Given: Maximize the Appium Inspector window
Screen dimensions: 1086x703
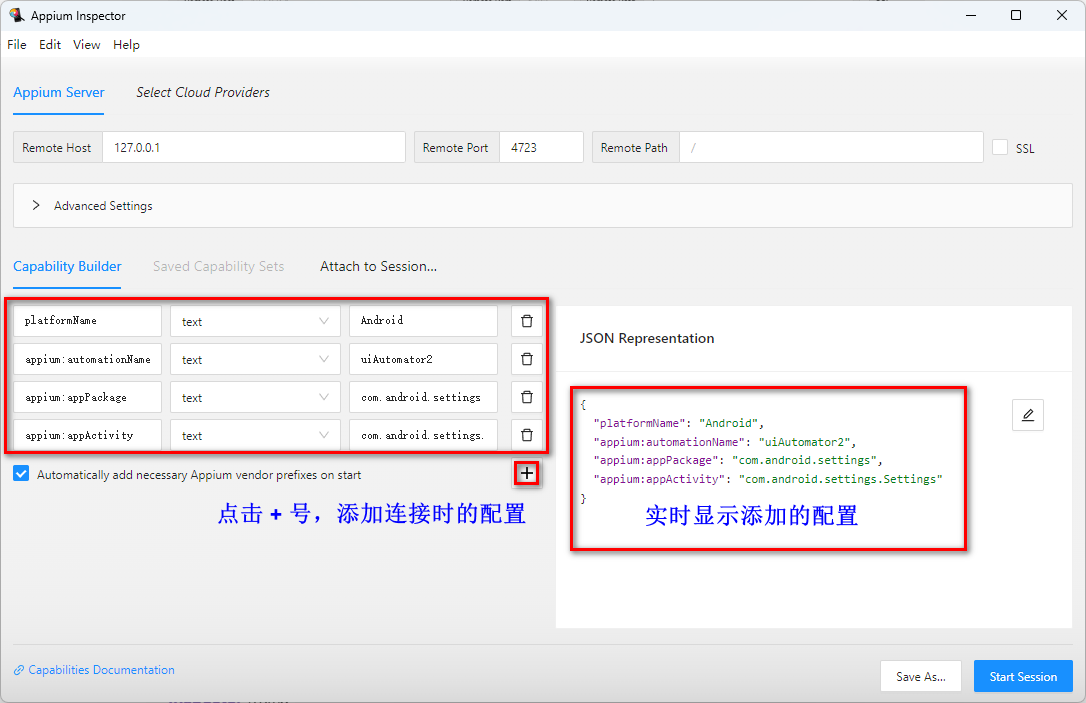Looking at the screenshot, I should point(1016,15).
